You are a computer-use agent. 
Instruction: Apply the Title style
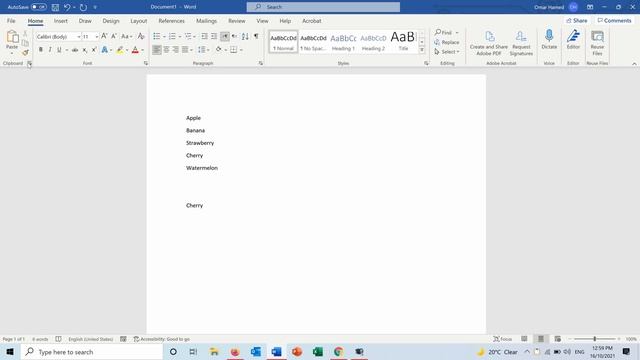click(x=403, y=42)
